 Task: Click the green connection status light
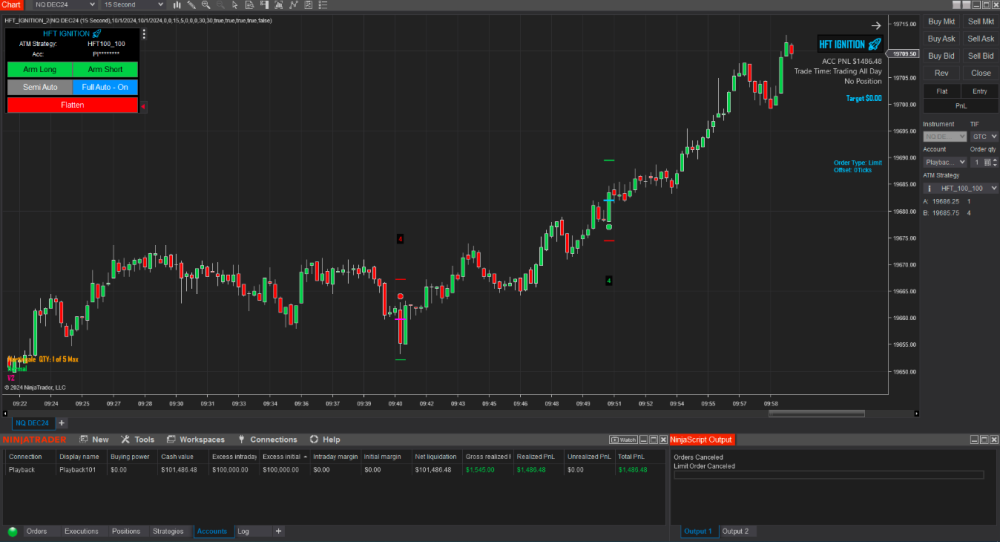coord(12,531)
